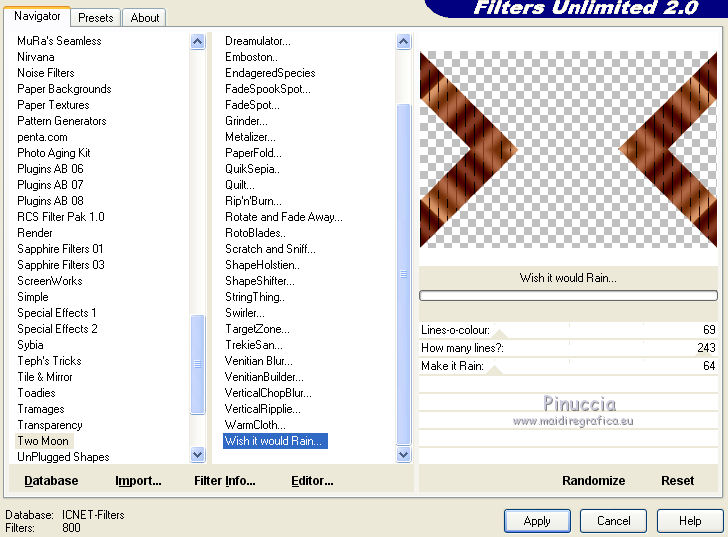Select Sybia category

point(30,345)
